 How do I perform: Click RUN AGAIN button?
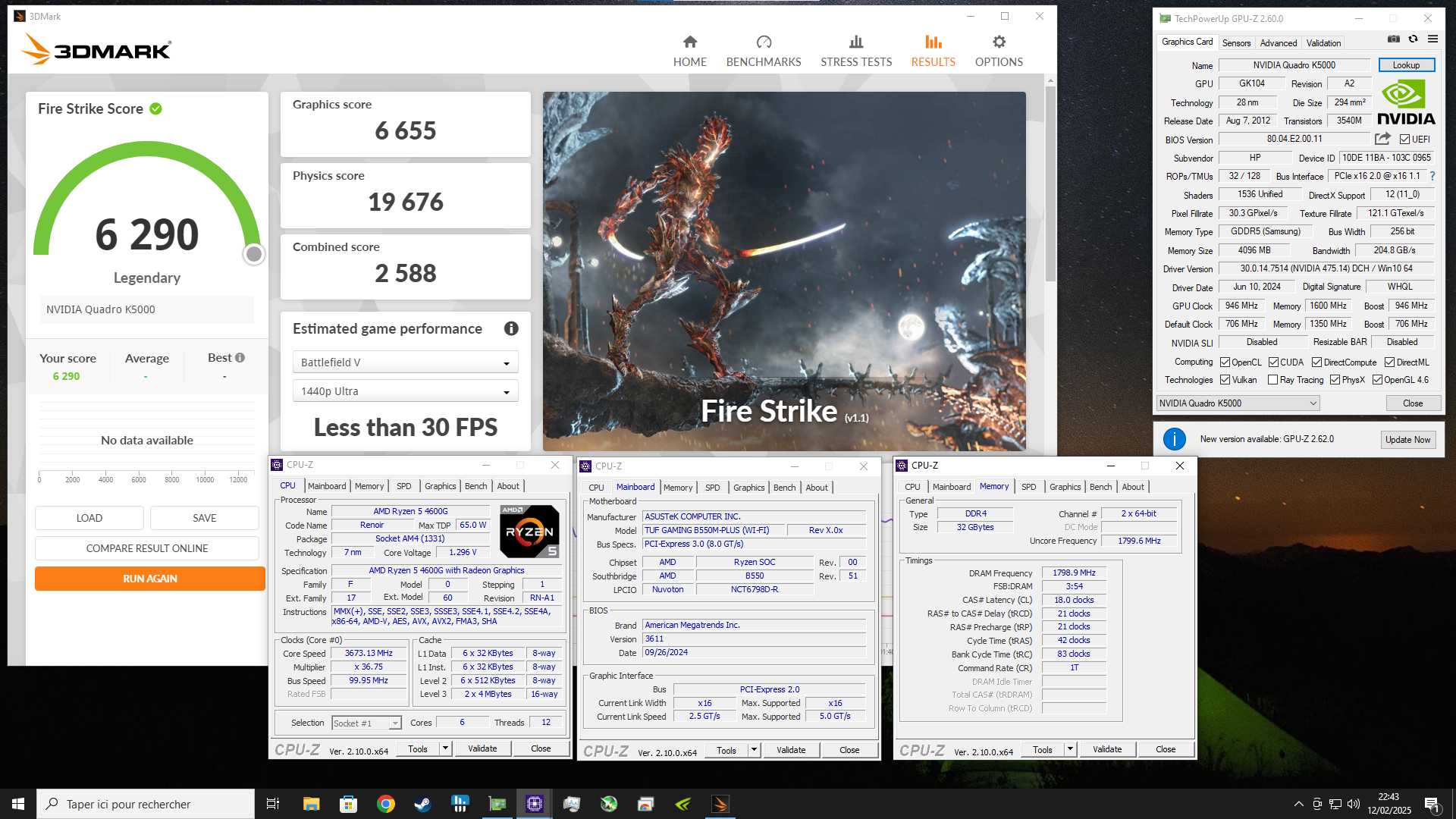(150, 579)
